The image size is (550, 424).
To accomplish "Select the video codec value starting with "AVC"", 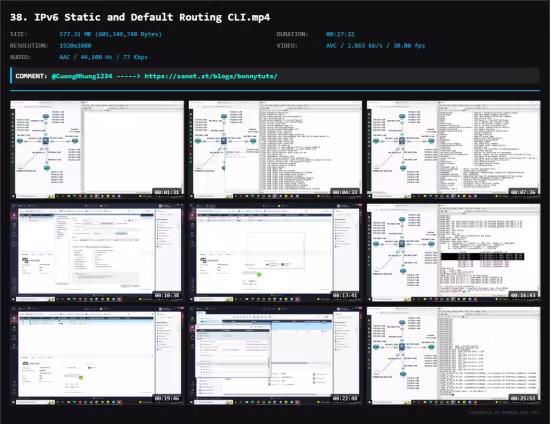I will (x=375, y=46).
